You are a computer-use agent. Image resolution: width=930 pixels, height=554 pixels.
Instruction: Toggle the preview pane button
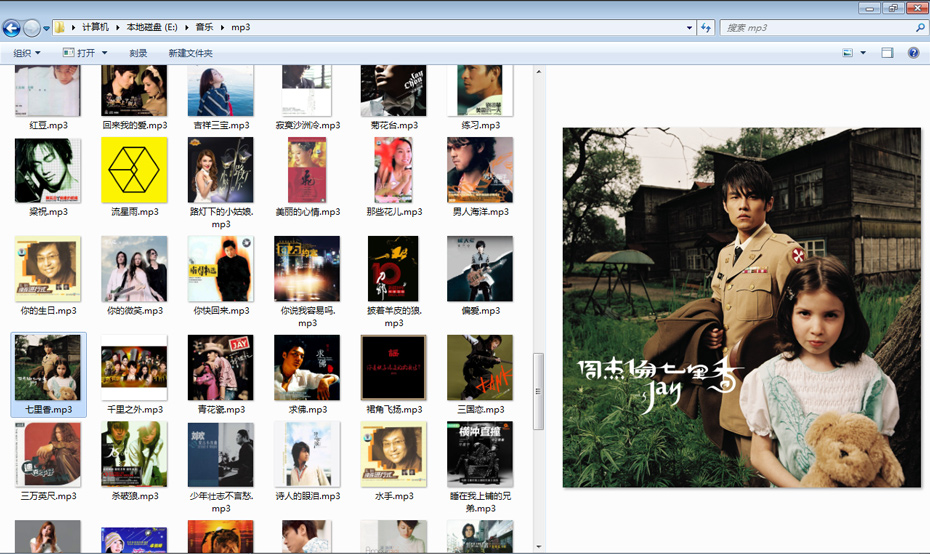pos(887,53)
